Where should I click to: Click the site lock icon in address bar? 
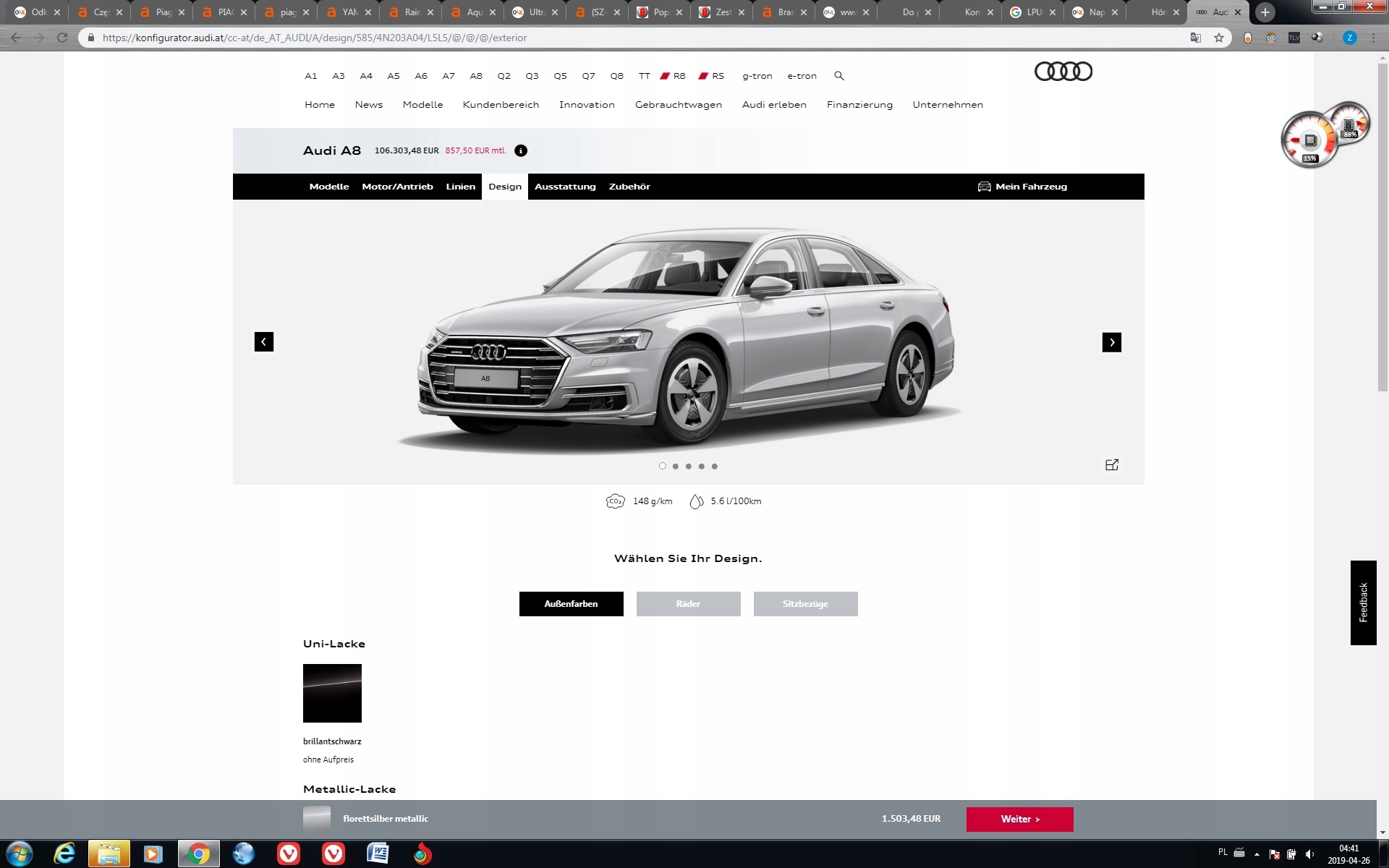(90, 38)
